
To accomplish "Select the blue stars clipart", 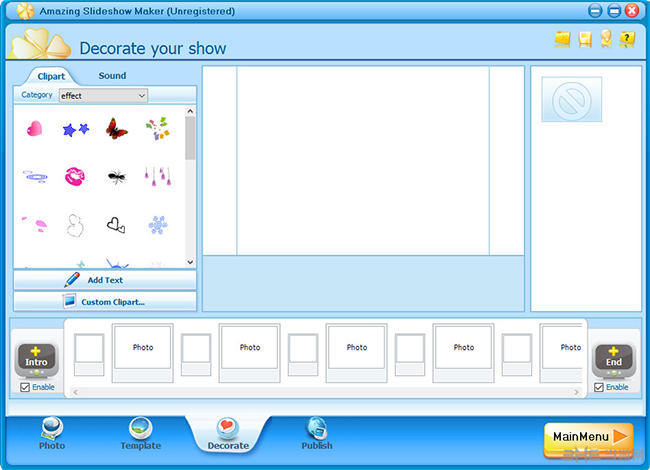I will (x=75, y=129).
